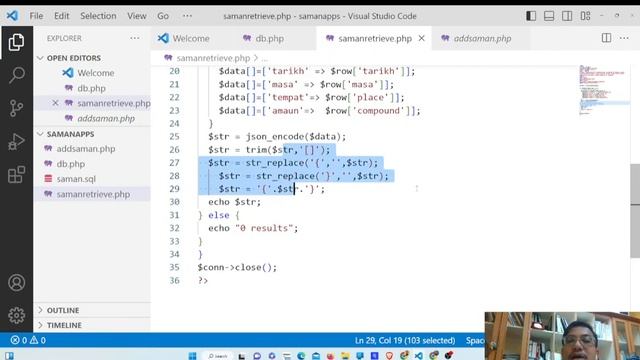Click the editor vertical scrollbar
The width and height of the screenshot is (640, 360).
(x=635, y=210)
